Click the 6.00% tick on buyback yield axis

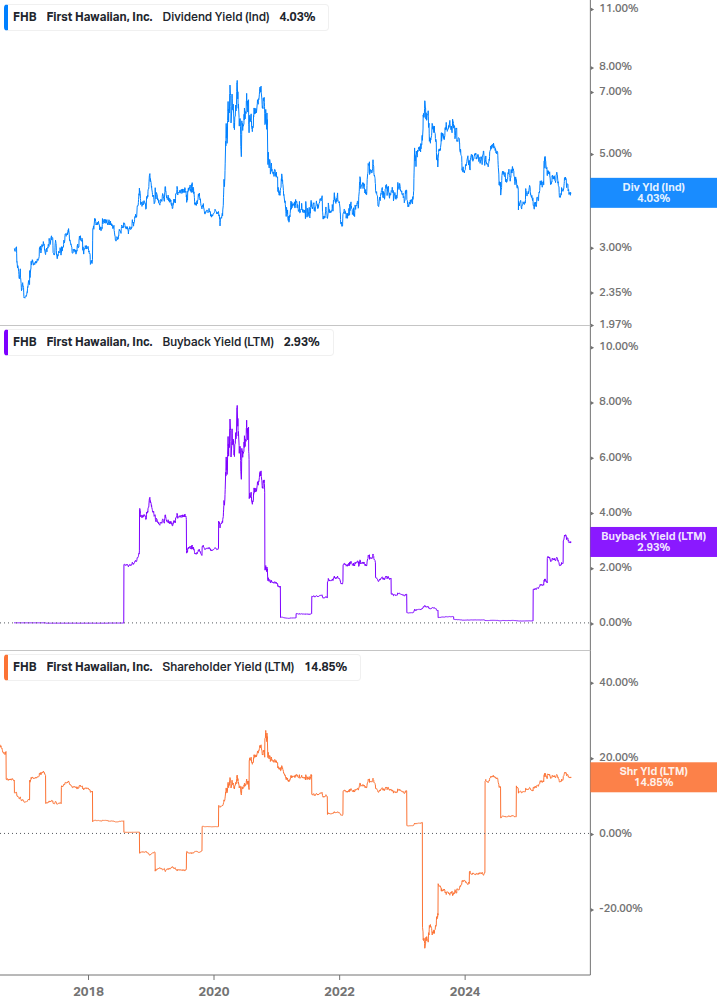(615, 458)
